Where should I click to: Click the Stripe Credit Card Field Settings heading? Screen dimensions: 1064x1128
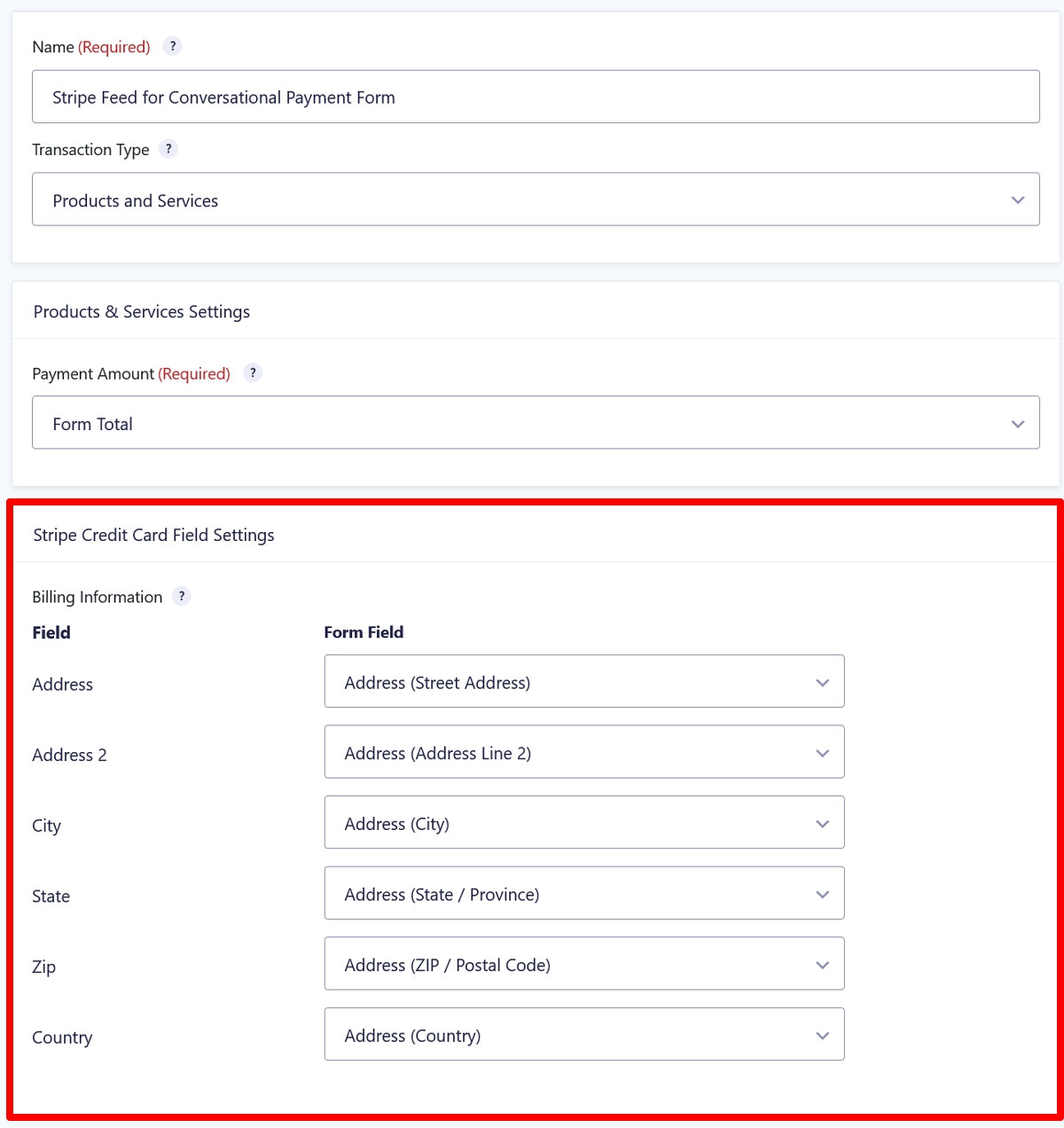[153, 535]
